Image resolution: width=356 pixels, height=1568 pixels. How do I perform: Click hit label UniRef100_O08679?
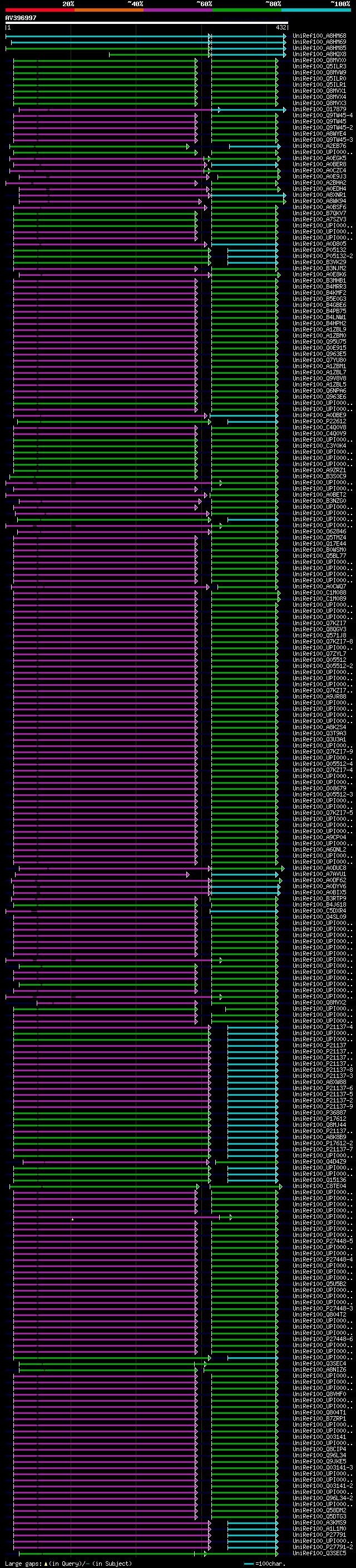click(319, 788)
